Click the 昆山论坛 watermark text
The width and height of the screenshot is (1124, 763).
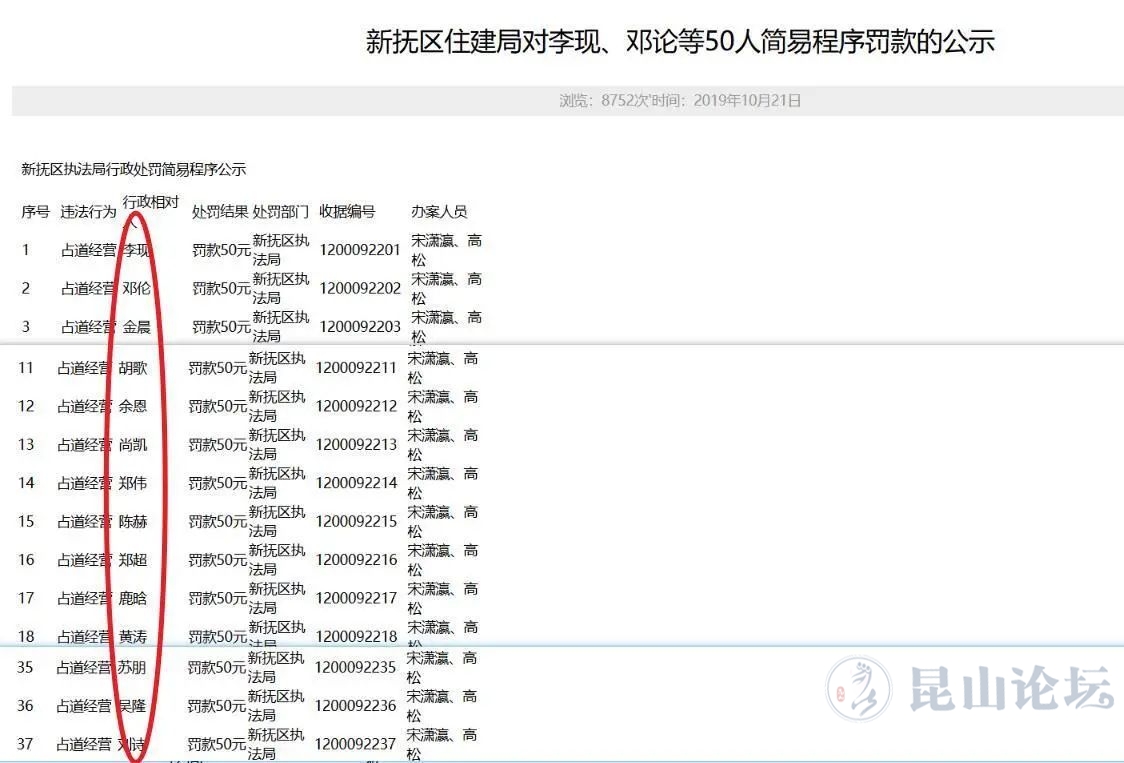1010,689
